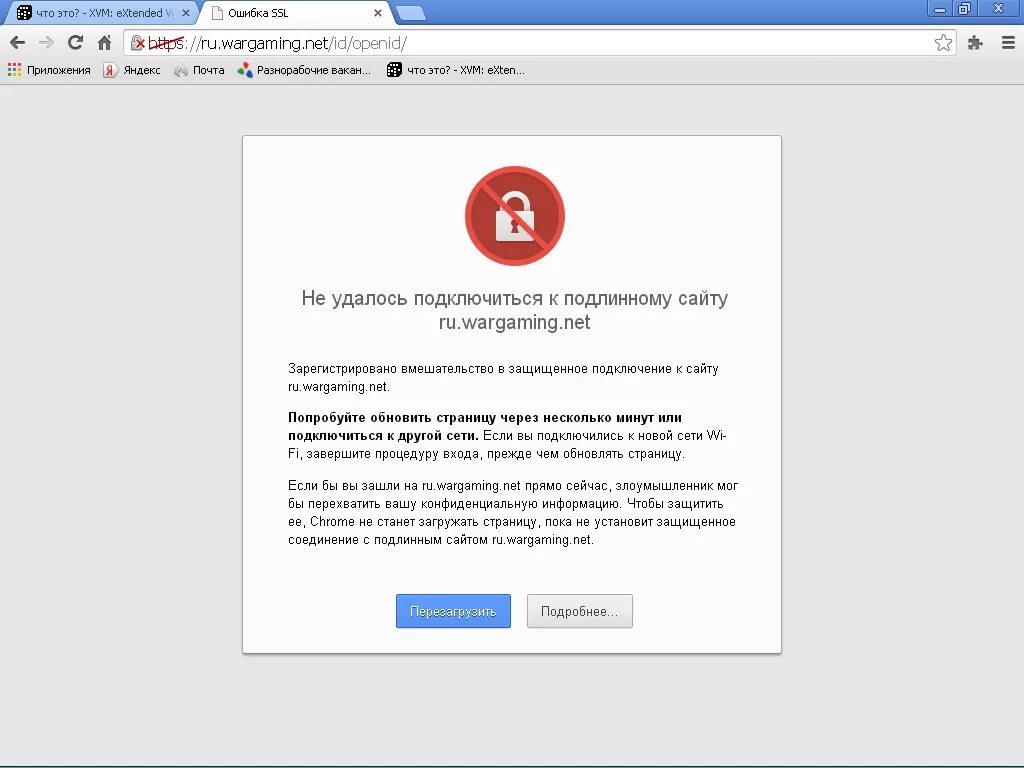Open the home page via house icon
Viewport: 1024px width, 768px height.
(x=104, y=43)
